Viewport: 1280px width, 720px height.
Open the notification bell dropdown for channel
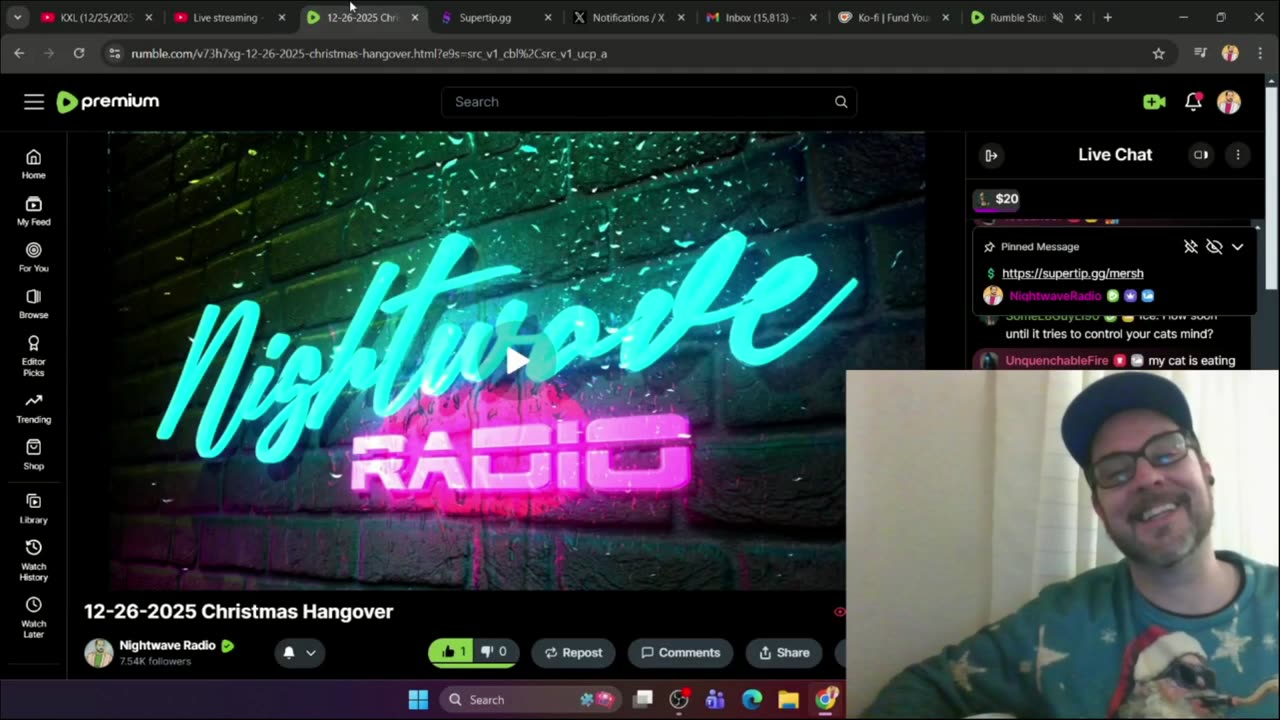point(299,652)
